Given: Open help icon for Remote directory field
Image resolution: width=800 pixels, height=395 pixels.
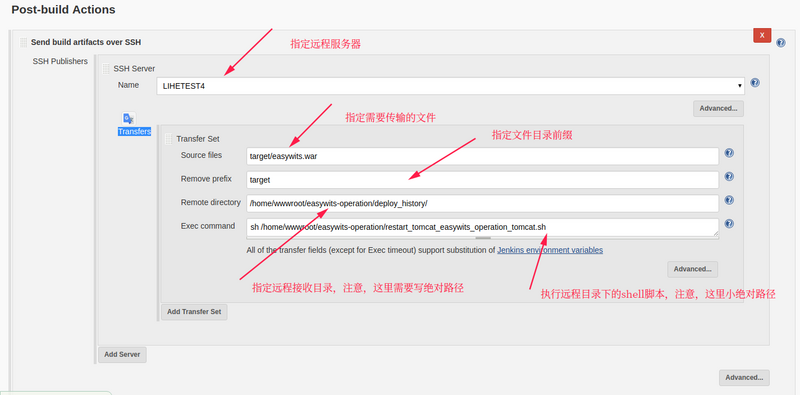Looking at the screenshot, I should point(729,200).
